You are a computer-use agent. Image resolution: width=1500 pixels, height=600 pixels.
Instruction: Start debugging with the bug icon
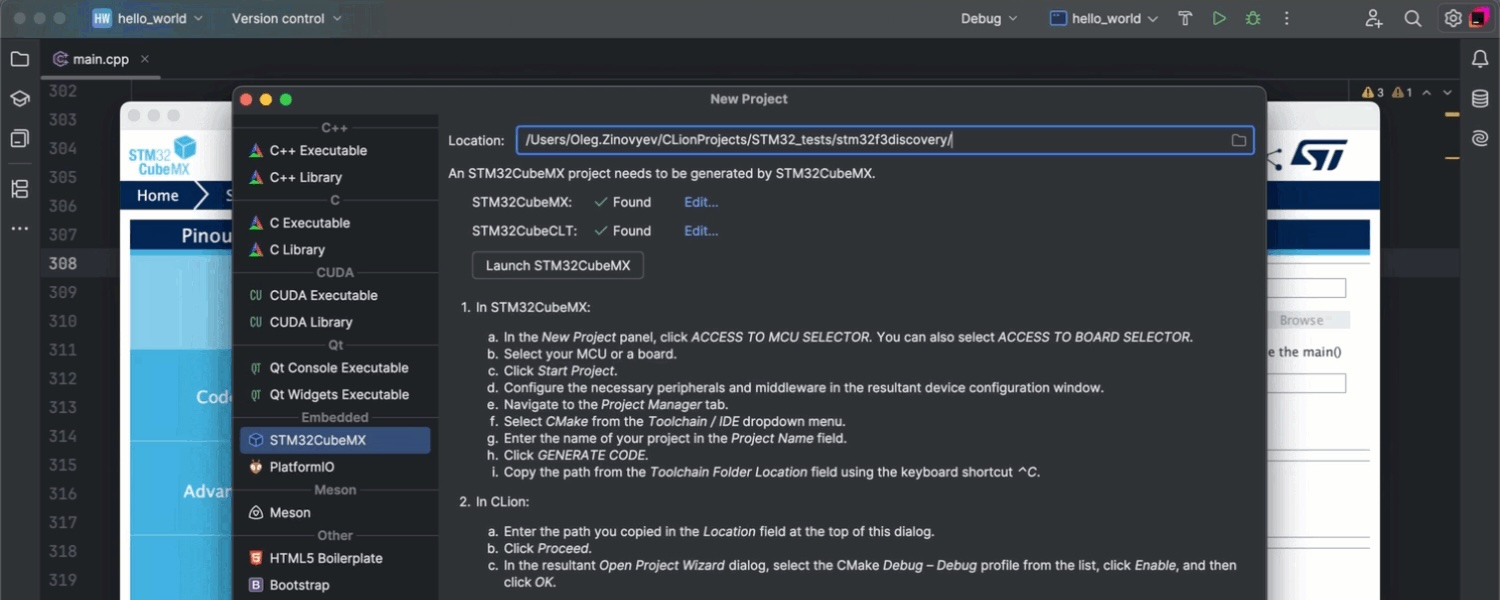click(1252, 18)
